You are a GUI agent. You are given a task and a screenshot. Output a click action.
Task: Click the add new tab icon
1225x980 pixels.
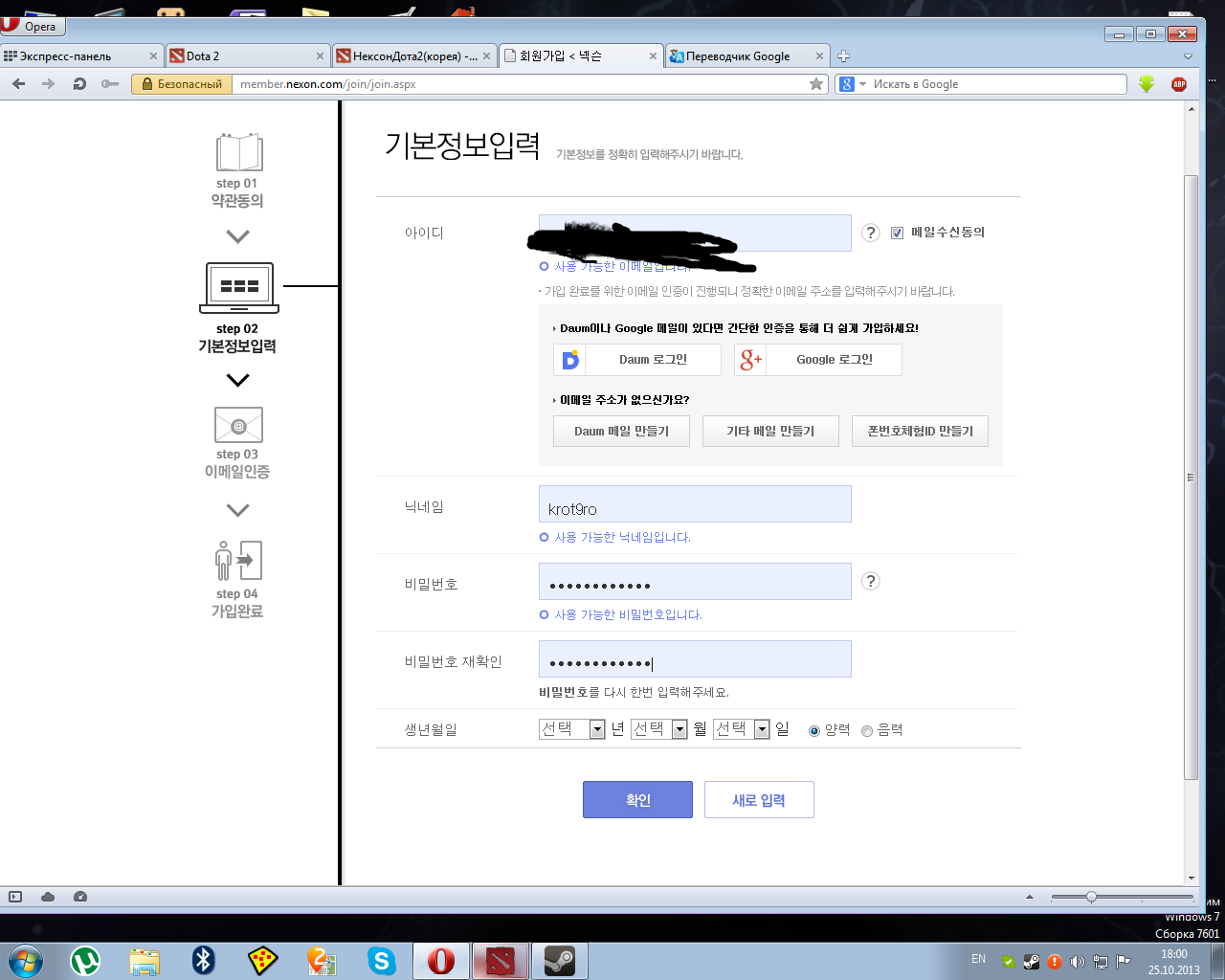click(x=843, y=56)
